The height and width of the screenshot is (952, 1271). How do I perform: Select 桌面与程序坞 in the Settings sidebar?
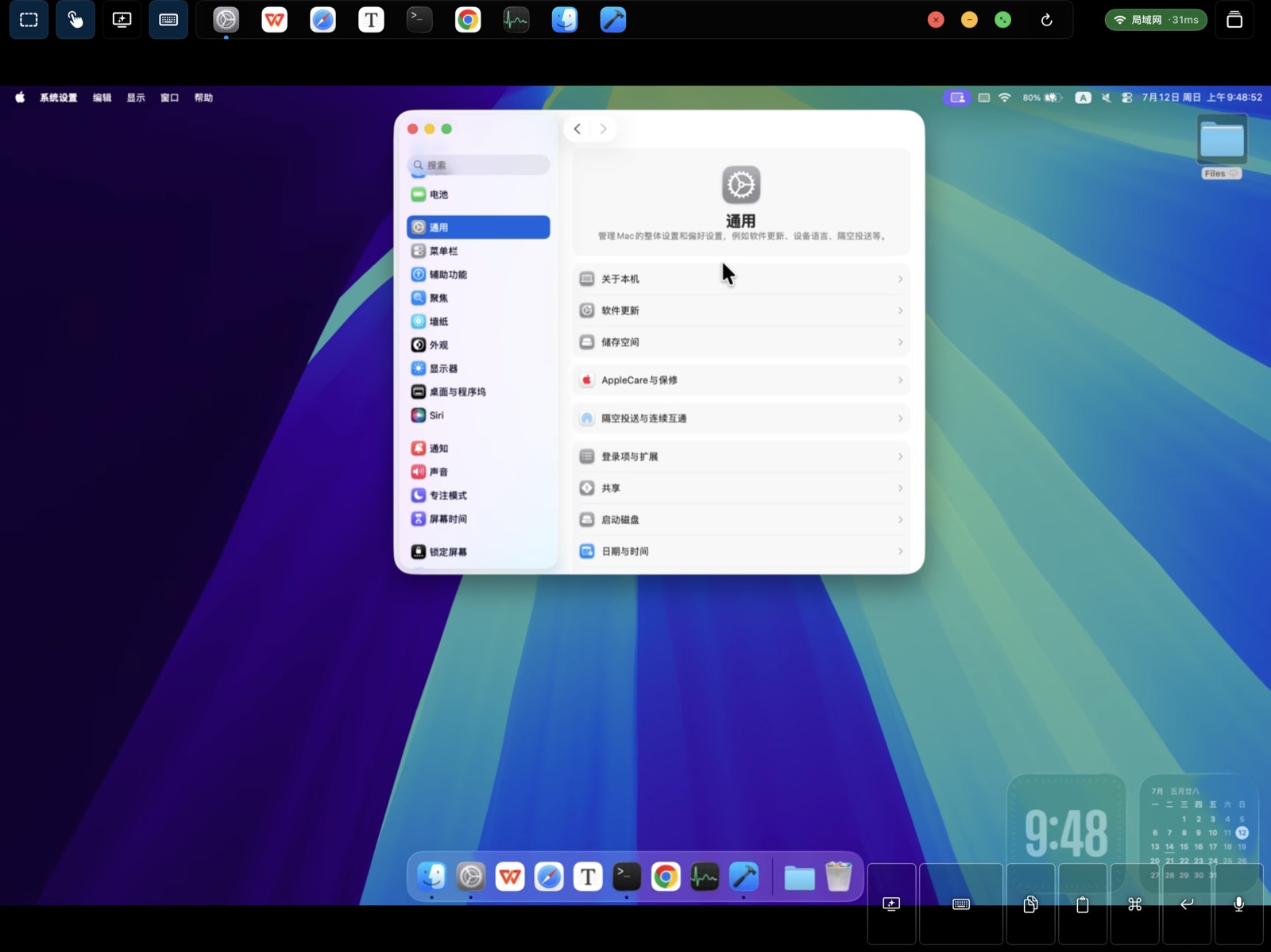[478, 392]
